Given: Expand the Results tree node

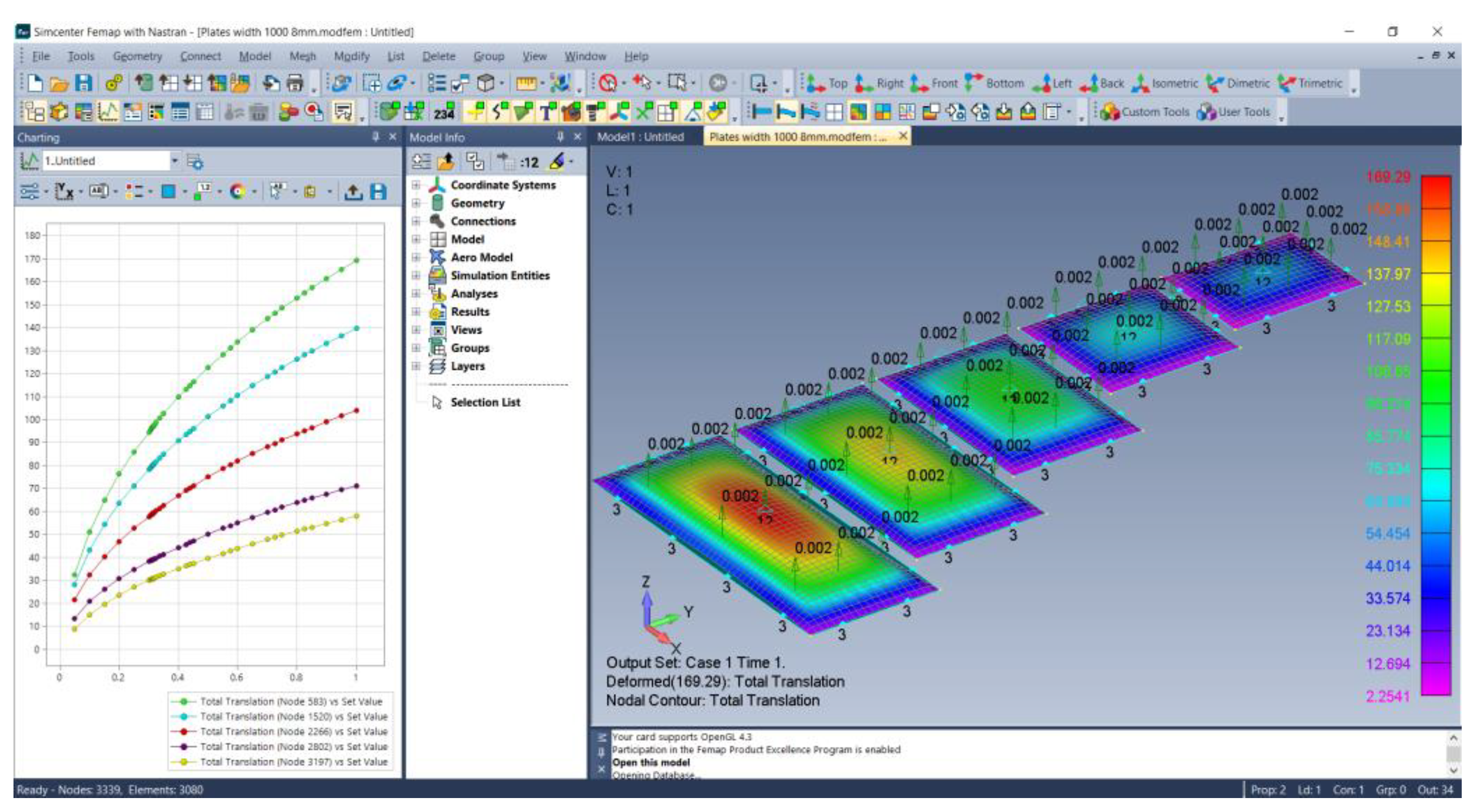Looking at the screenshot, I should [x=416, y=312].
